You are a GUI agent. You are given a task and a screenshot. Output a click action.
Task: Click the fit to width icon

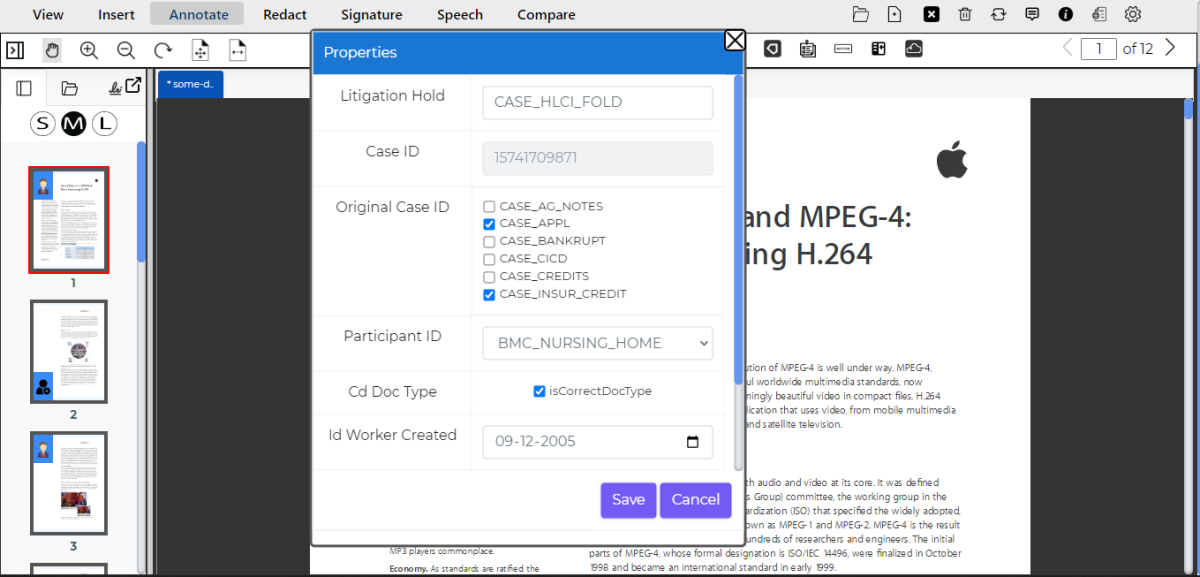(237, 50)
